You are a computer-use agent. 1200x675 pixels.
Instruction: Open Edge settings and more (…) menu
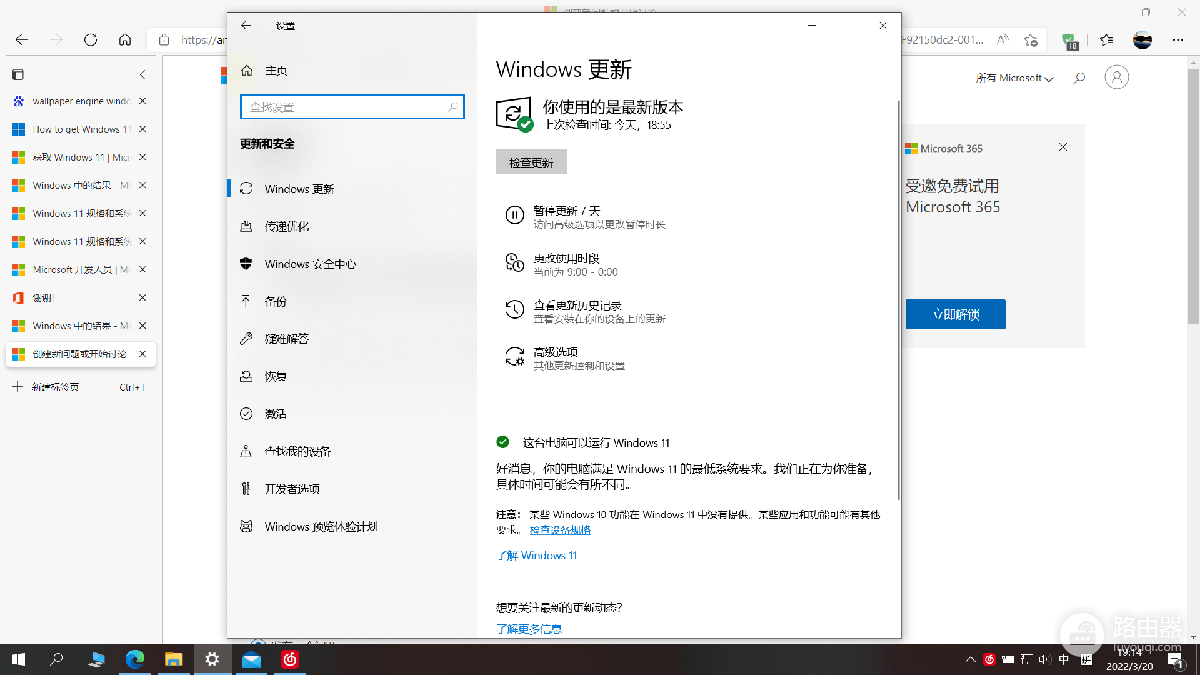pos(1177,40)
